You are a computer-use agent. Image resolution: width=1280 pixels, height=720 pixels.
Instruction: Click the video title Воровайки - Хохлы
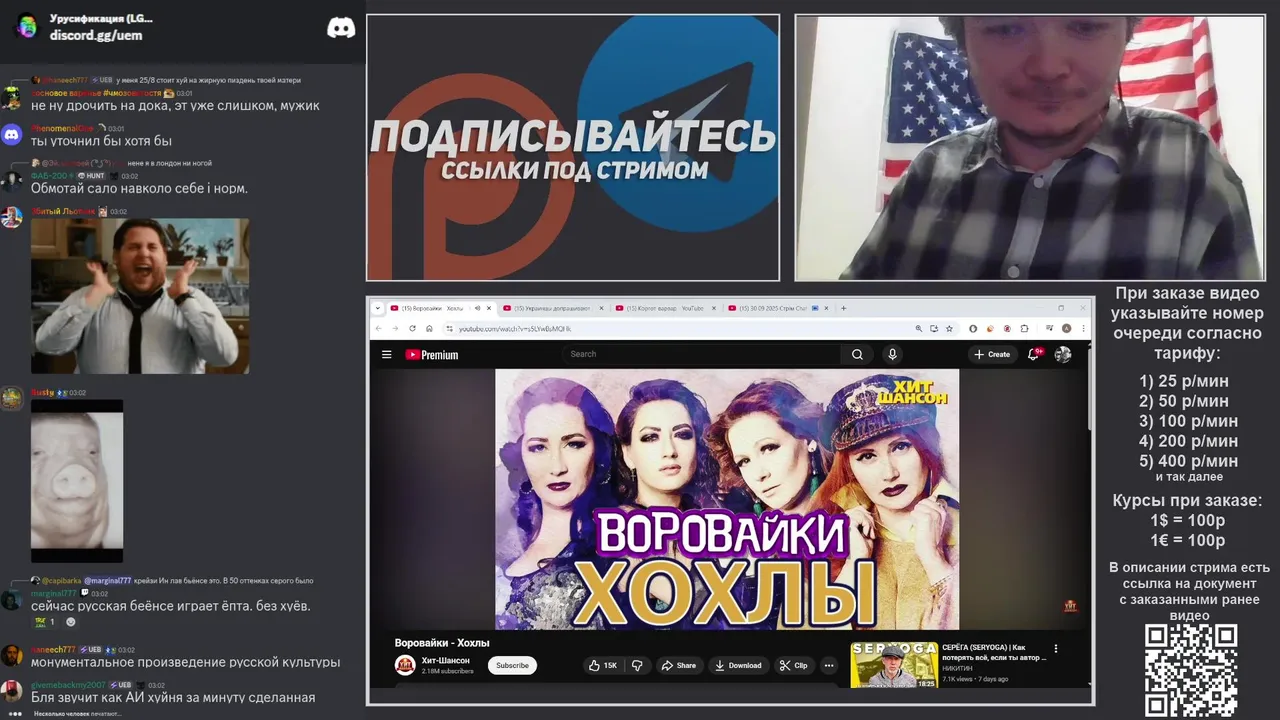point(442,642)
